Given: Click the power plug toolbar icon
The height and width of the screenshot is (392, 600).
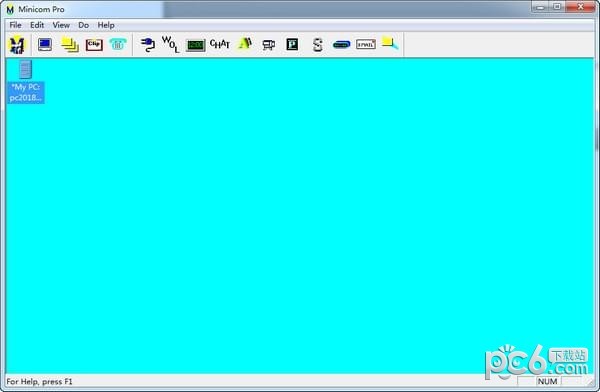Looking at the screenshot, I should (x=148, y=45).
